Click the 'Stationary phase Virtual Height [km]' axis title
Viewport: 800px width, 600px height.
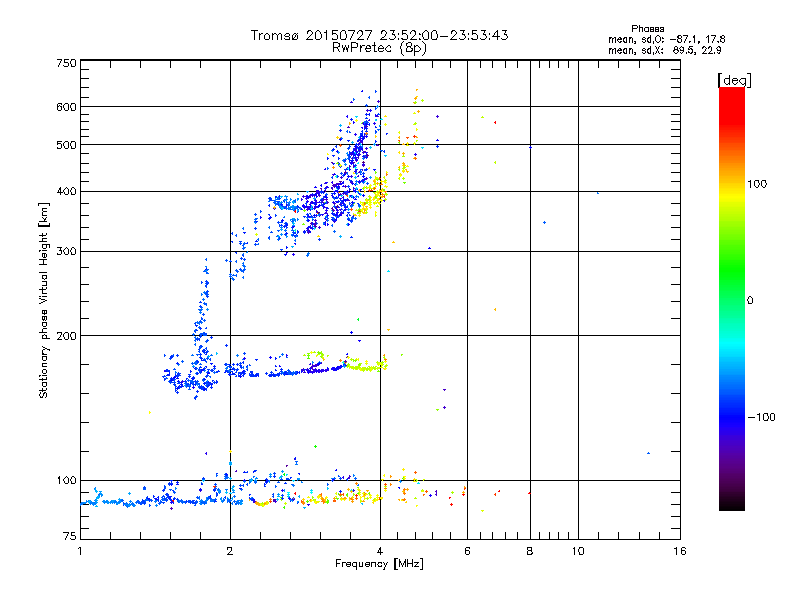[44, 300]
